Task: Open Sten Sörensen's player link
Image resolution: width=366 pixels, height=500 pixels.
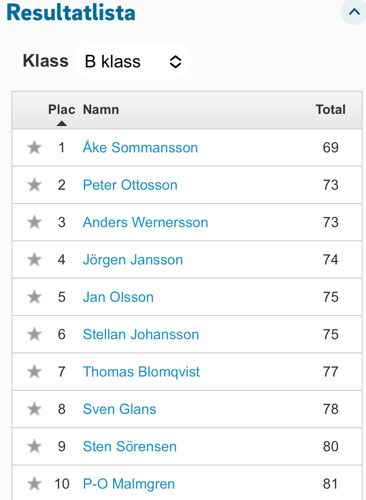Action: [x=130, y=446]
